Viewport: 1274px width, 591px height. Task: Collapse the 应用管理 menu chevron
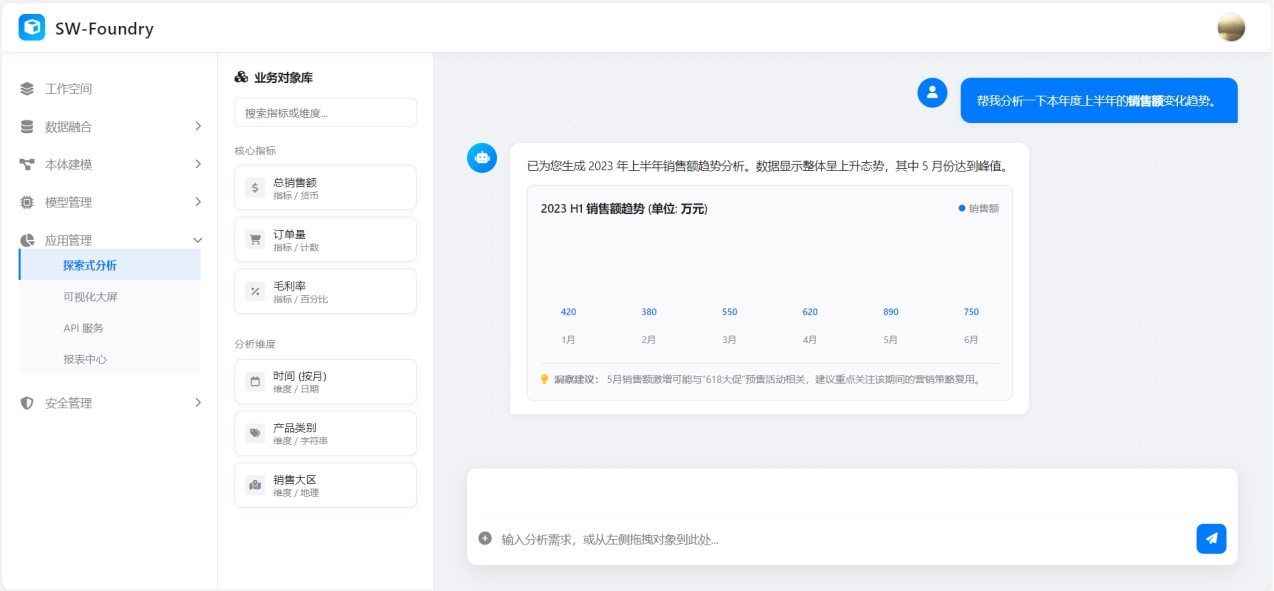click(198, 240)
